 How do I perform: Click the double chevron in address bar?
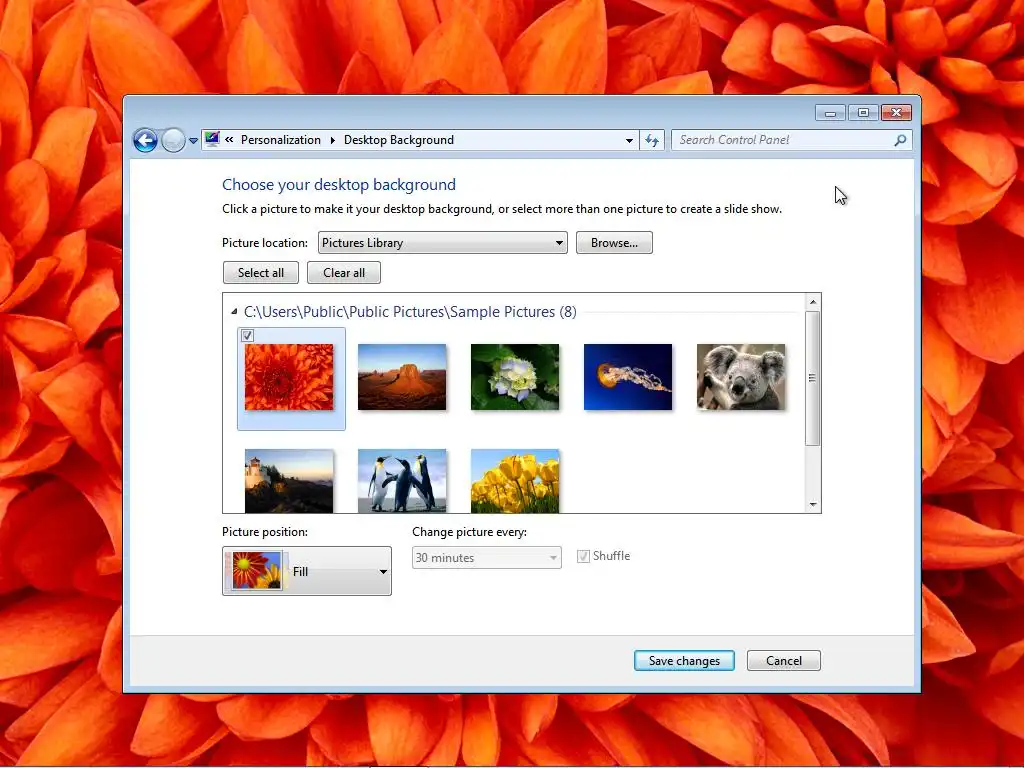pyautogui.click(x=229, y=139)
